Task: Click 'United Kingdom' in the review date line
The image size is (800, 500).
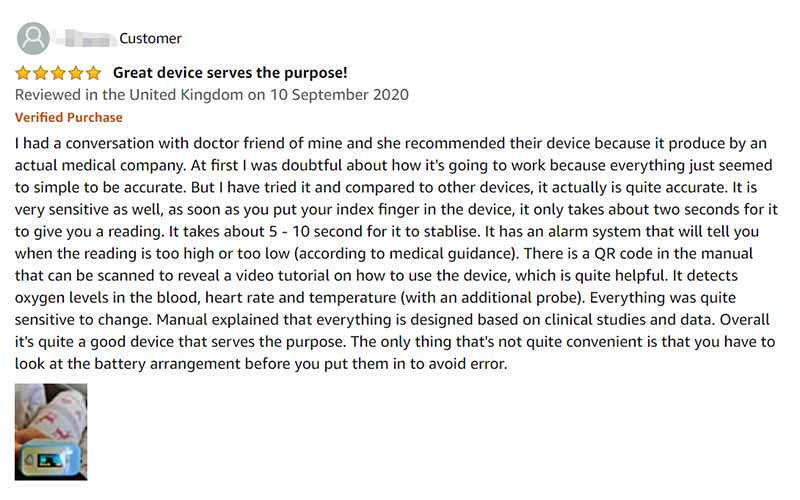Action: click(186, 95)
